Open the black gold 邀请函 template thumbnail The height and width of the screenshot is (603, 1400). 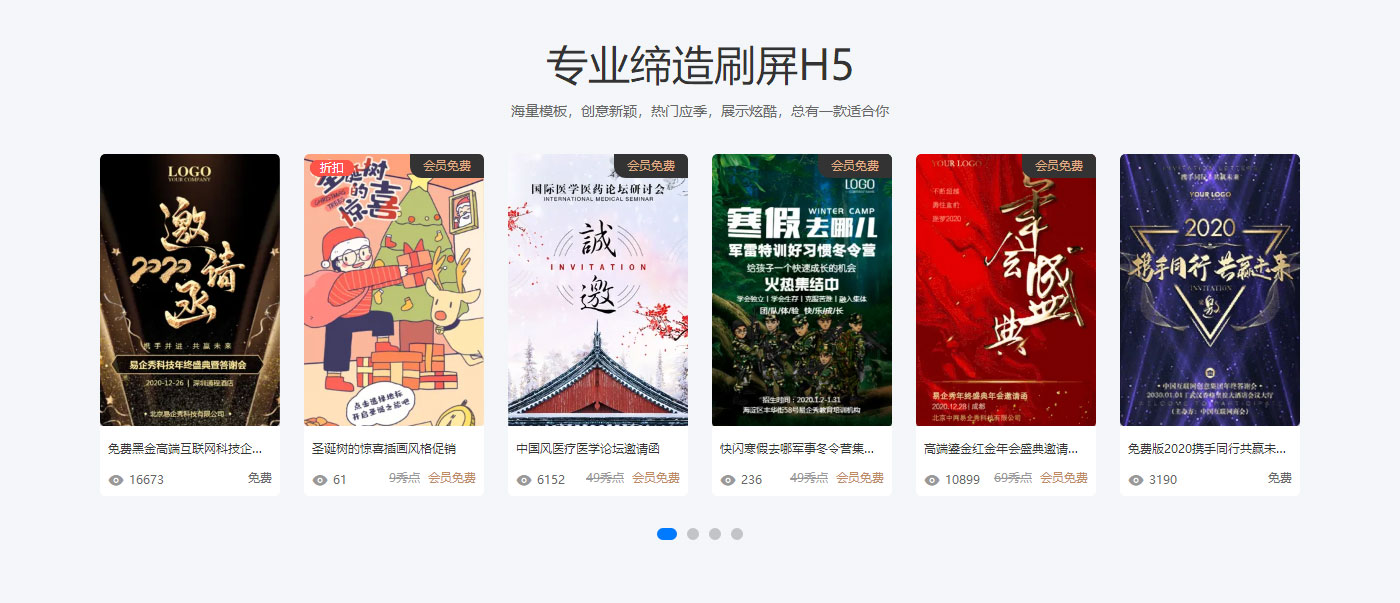(x=190, y=290)
